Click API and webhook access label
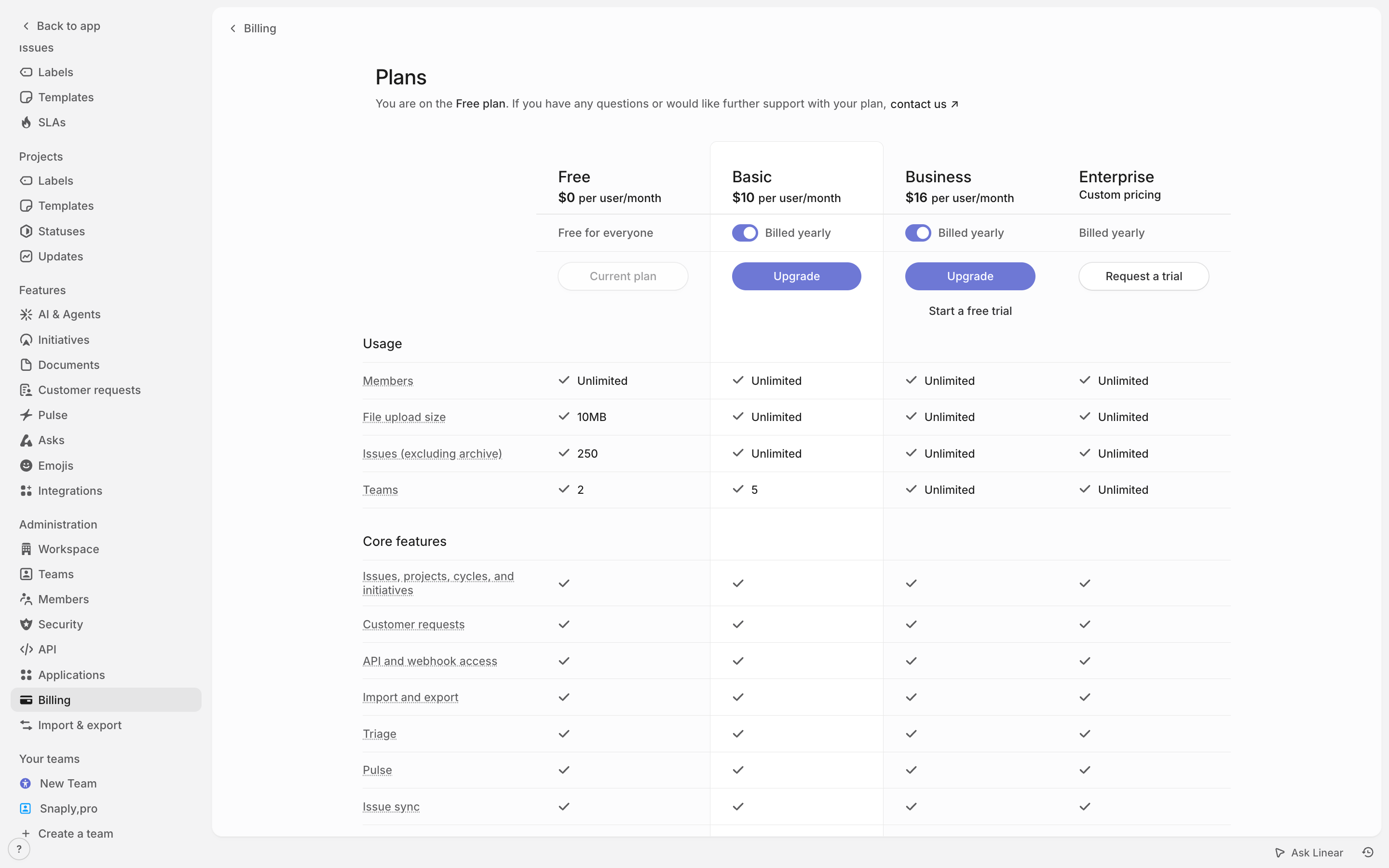 tap(430, 661)
